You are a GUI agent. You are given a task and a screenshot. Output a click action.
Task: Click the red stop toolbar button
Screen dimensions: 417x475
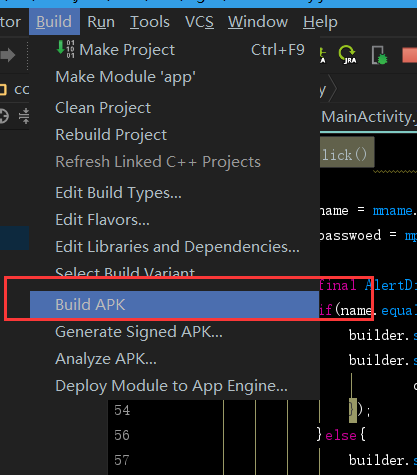click(x=410, y=55)
